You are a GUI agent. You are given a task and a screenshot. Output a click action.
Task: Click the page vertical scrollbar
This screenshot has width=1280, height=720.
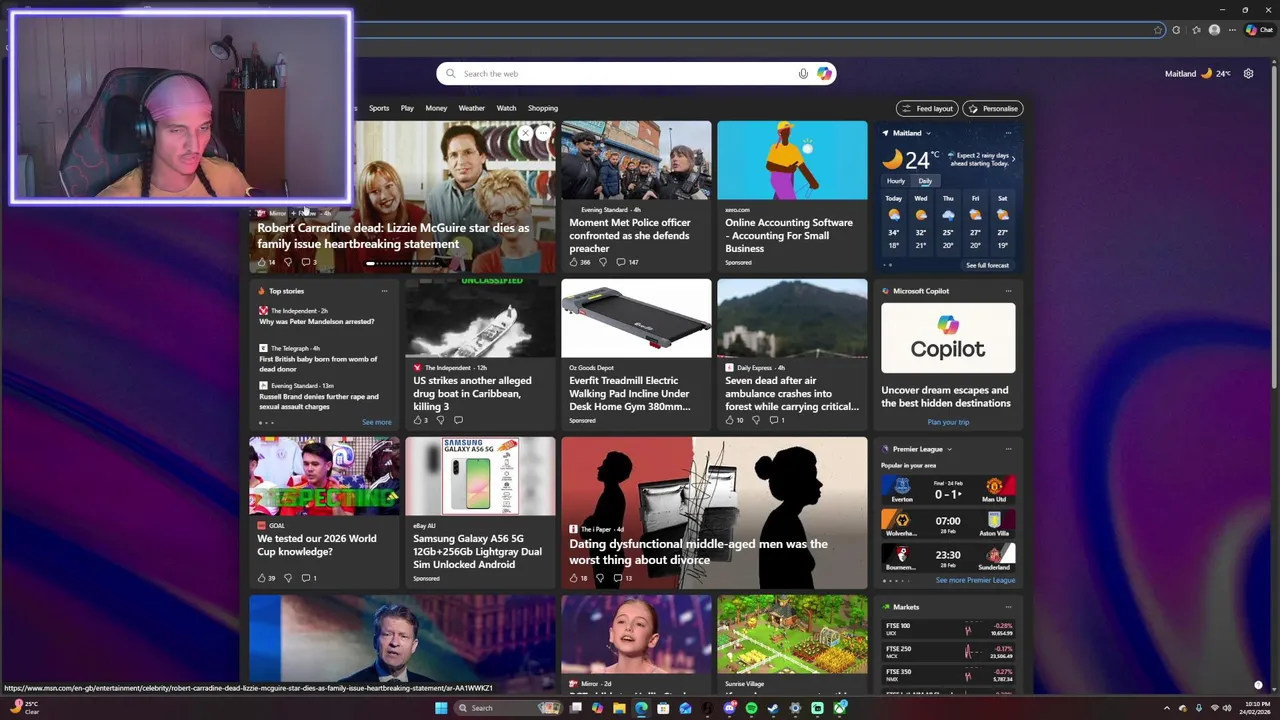1275,225
